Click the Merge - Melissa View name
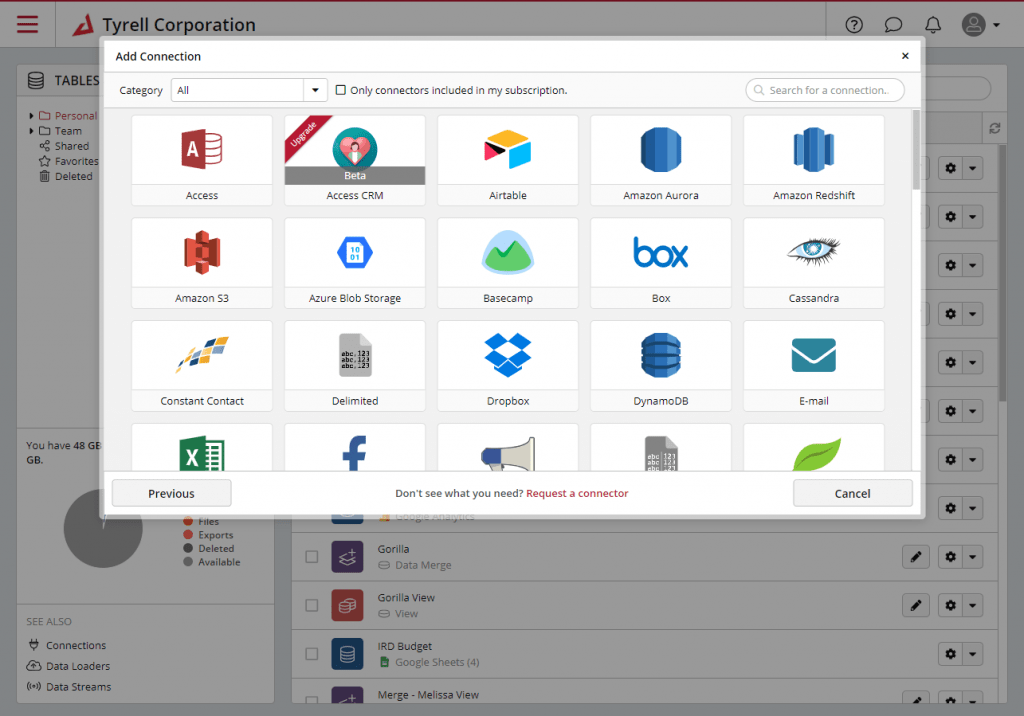1024x716 pixels. pos(428,694)
